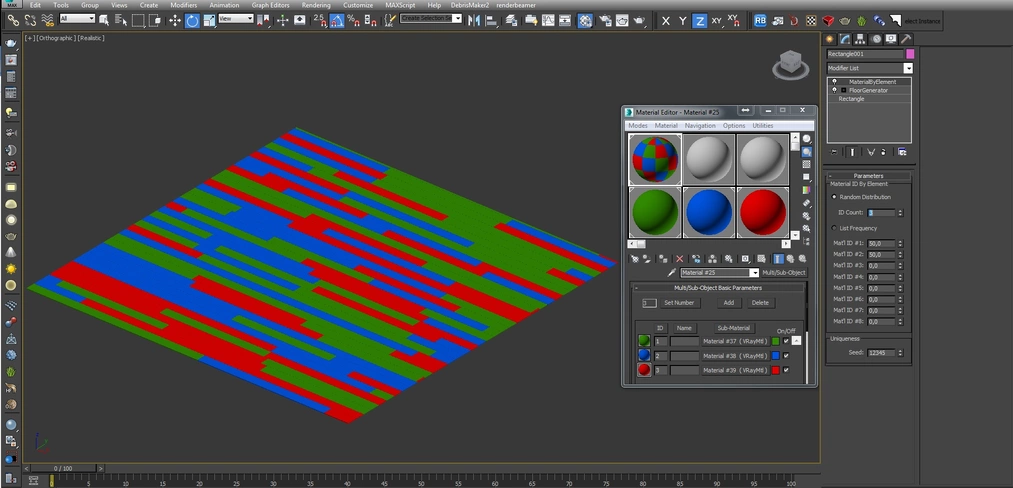
Task: Select the multicolor checker sample sphere
Action: (x=654, y=159)
